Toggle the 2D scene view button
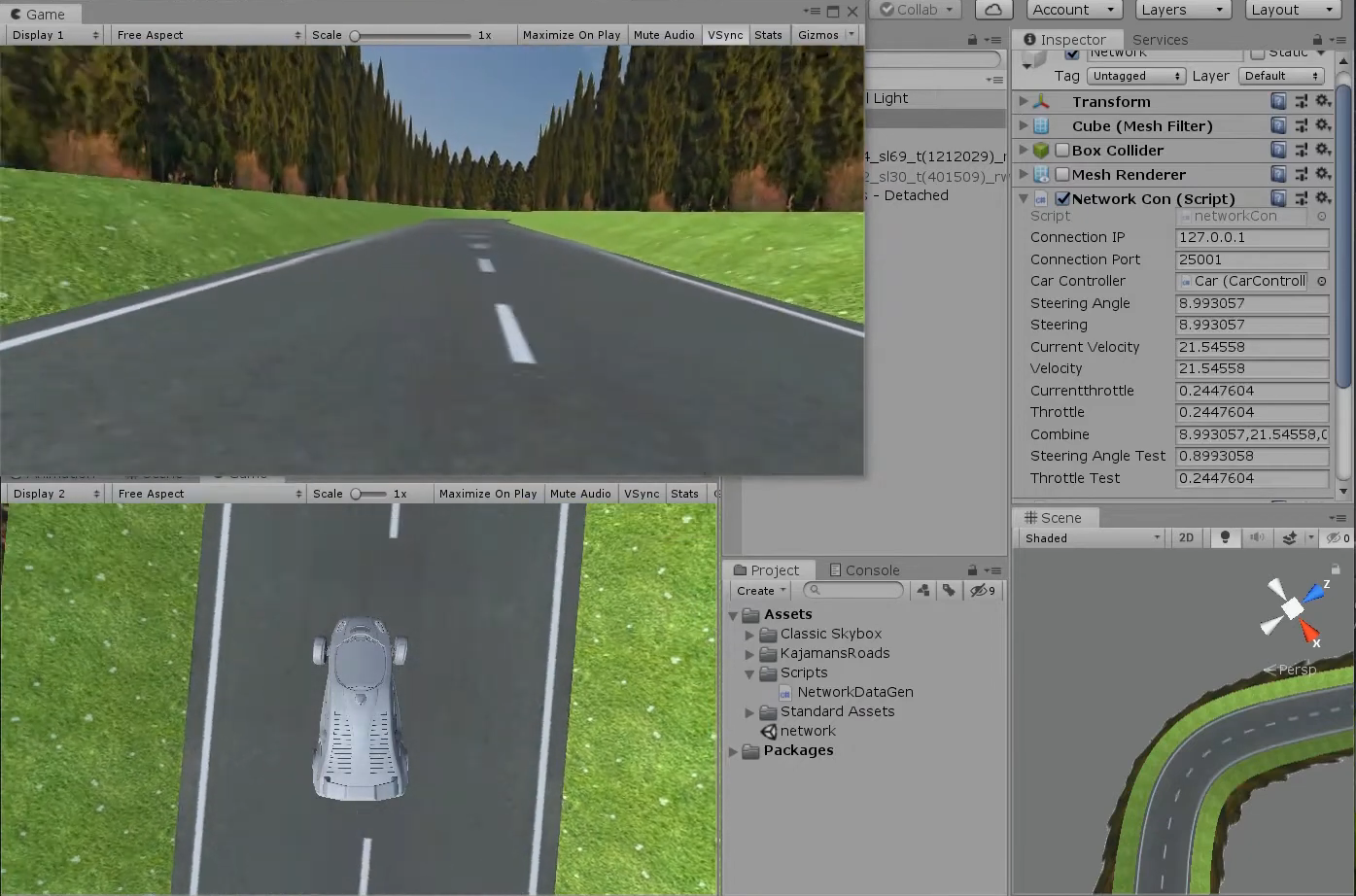 click(x=1186, y=538)
